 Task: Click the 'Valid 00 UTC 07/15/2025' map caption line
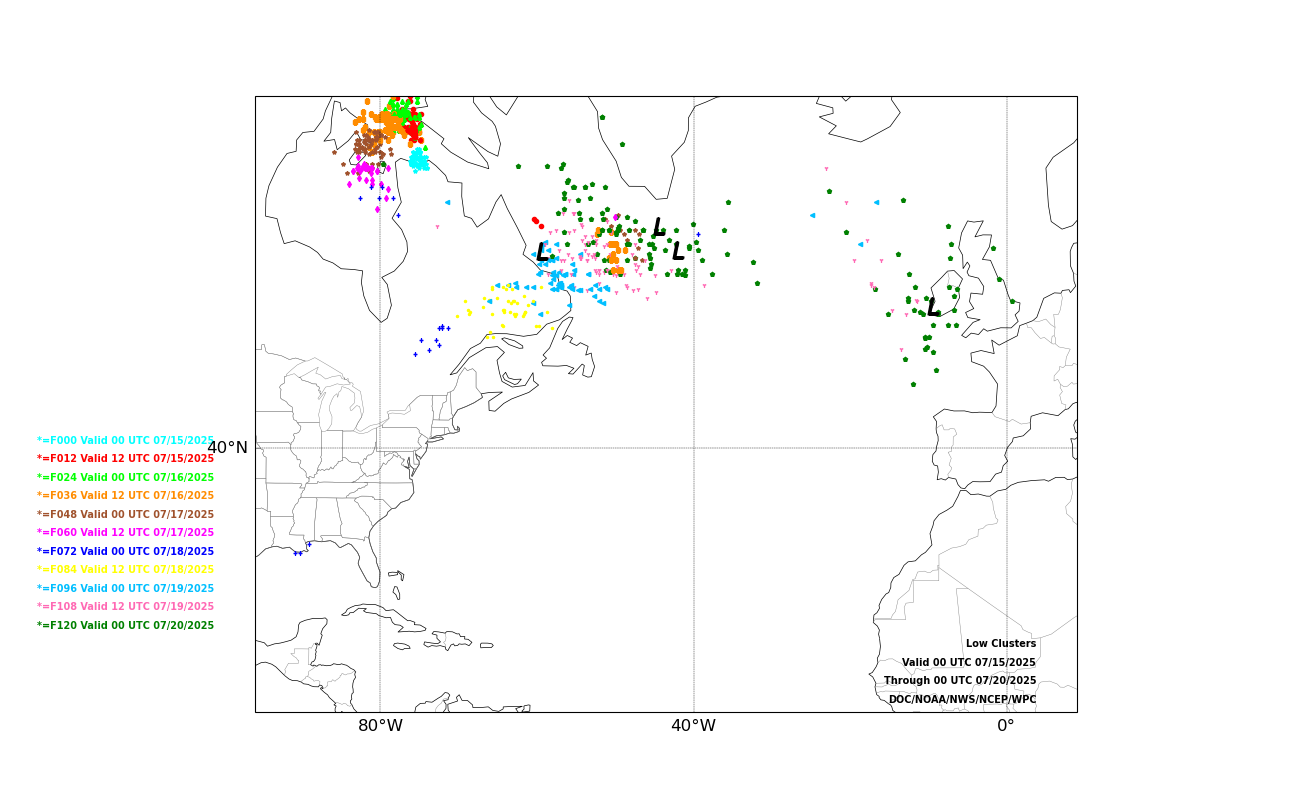pyautogui.click(x=969, y=663)
